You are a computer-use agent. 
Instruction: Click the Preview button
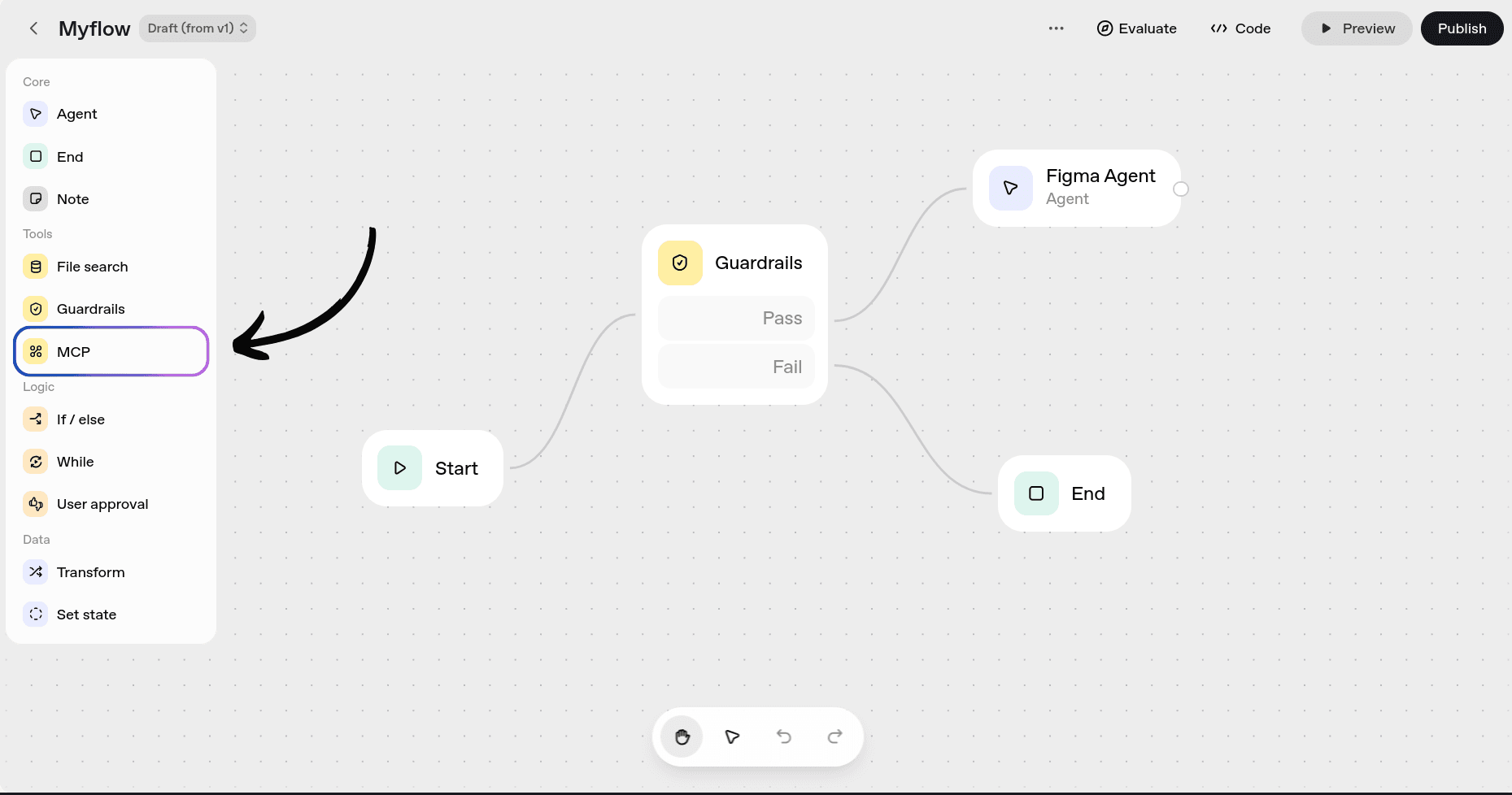(1357, 28)
